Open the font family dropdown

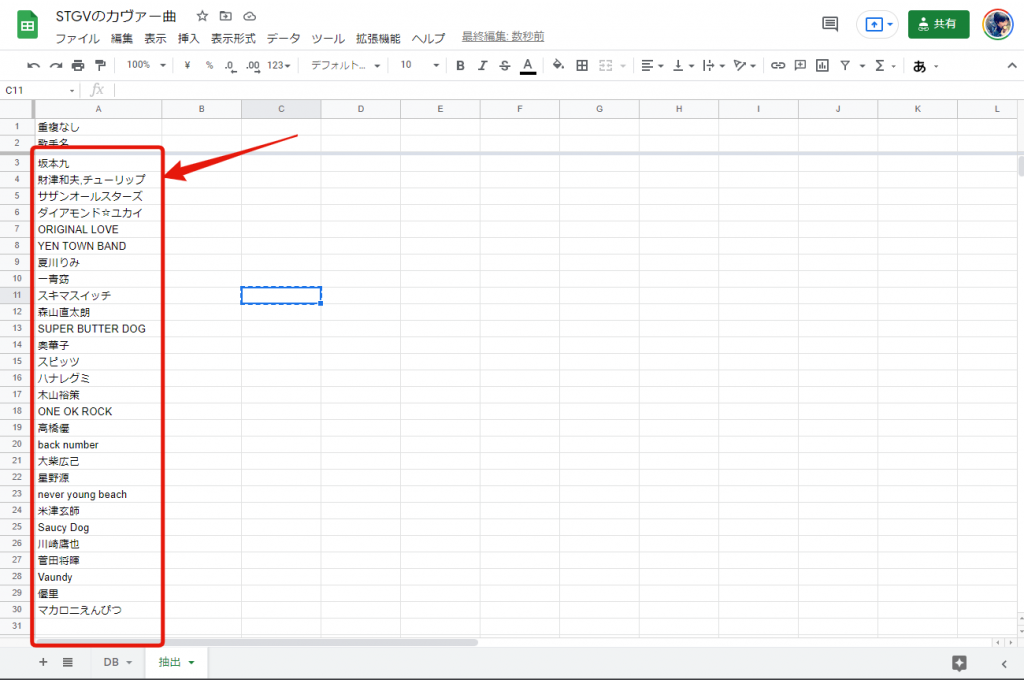tap(345, 65)
